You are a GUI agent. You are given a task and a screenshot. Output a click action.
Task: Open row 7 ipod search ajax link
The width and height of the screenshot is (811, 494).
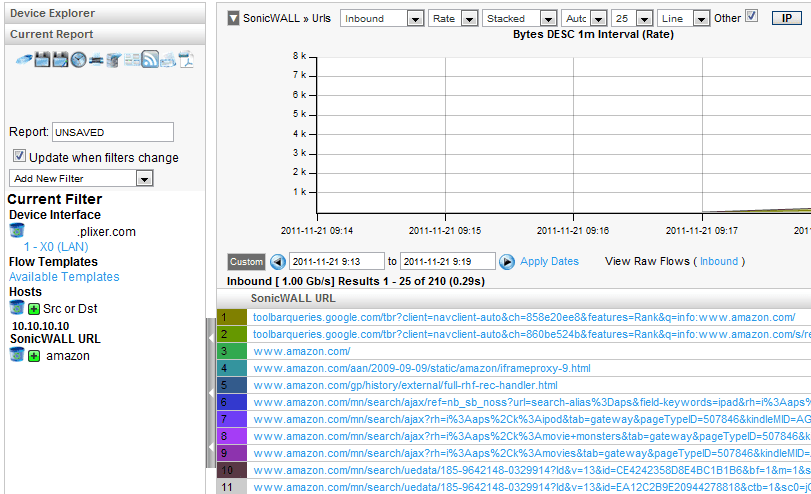tap(532, 420)
